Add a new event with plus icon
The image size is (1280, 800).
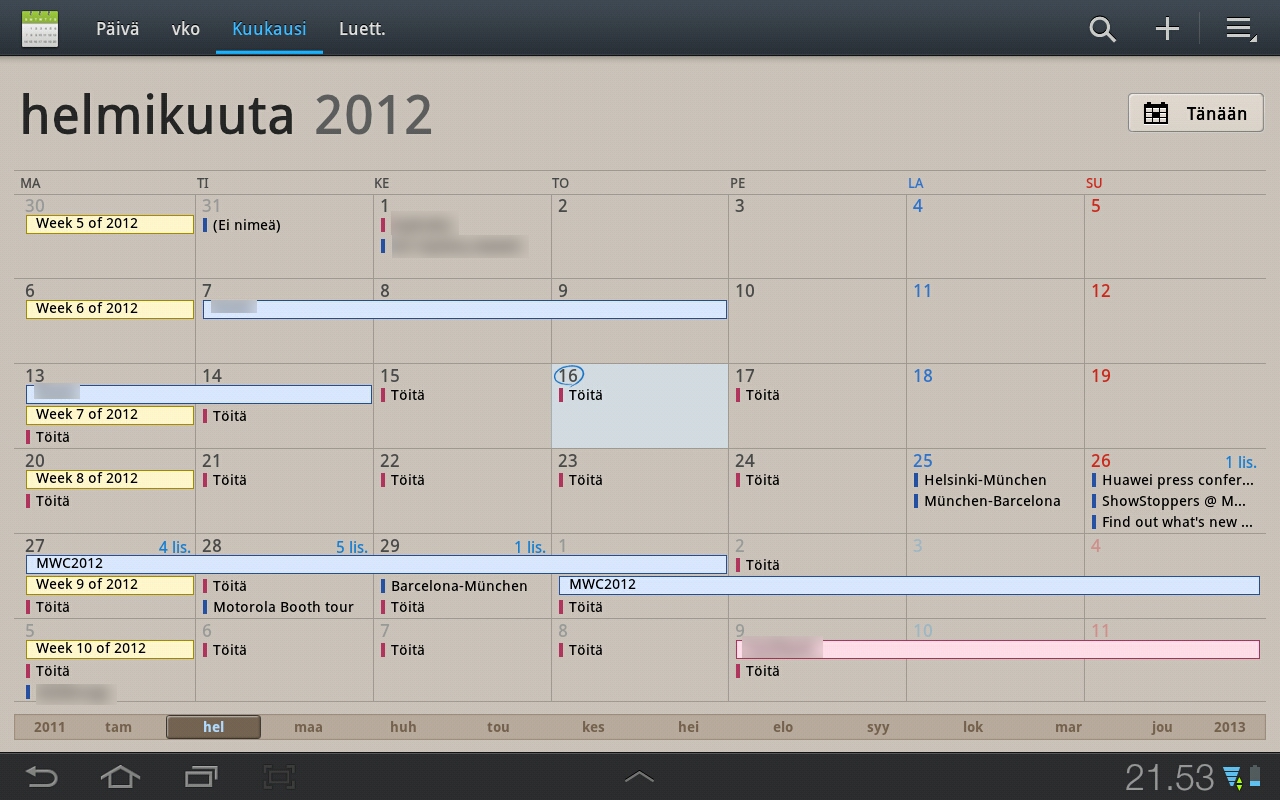1167,29
